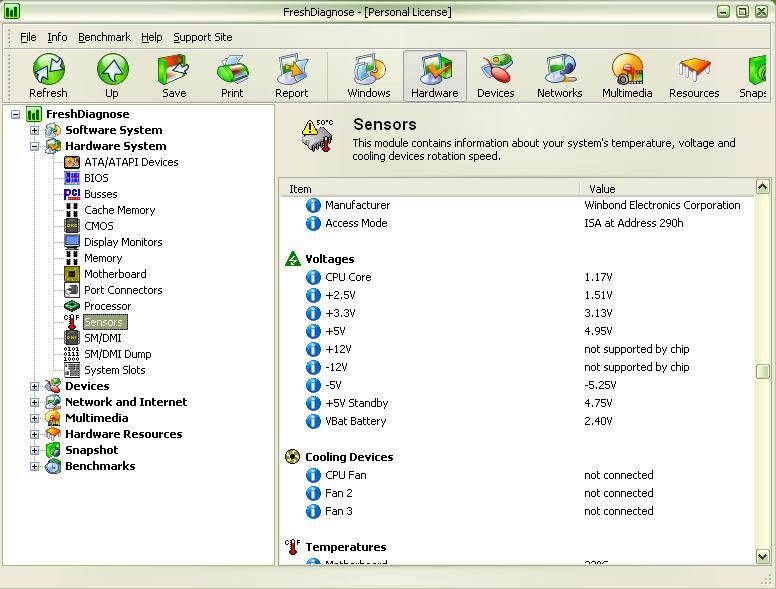Click the Processor chip icon

coord(72,306)
